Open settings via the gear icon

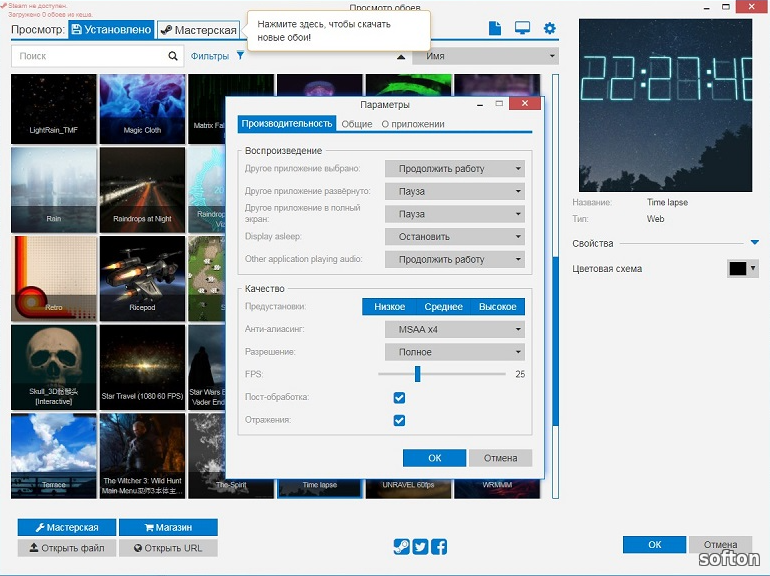click(549, 29)
